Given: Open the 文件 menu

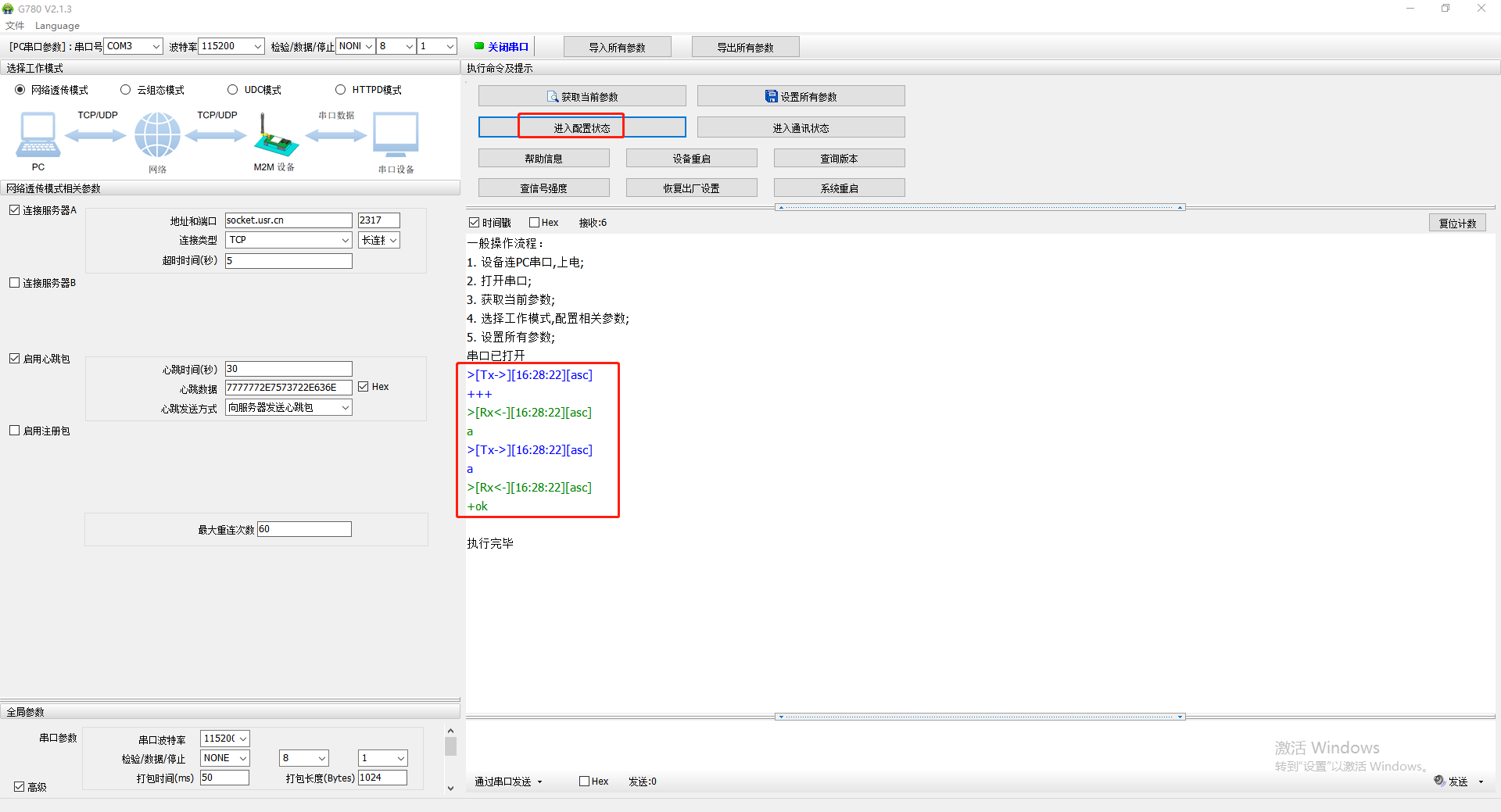Looking at the screenshot, I should pos(15,26).
